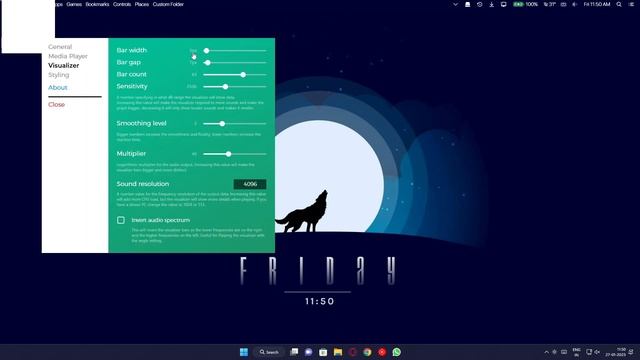Close the settings panel via Close
Image resolution: width=640 pixels, height=360 pixels.
(x=56, y=104)
